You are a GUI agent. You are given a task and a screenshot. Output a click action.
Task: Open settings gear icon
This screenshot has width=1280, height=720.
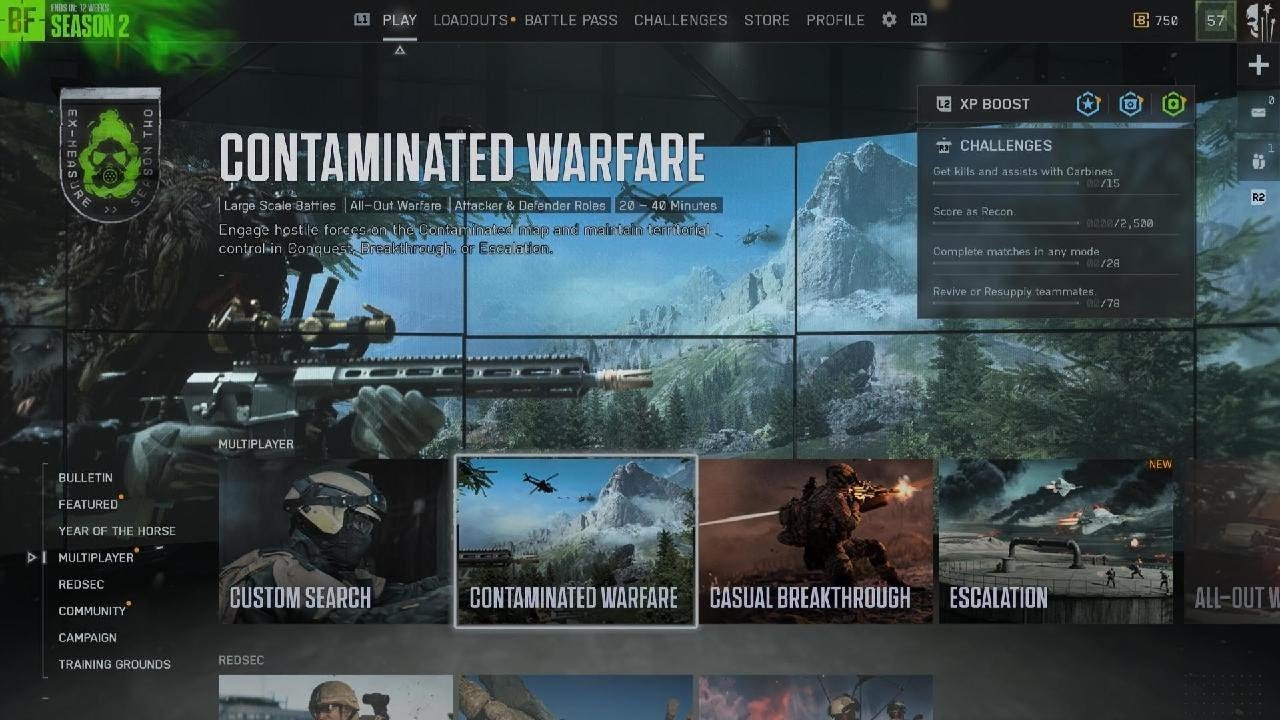tap(889, 19)
